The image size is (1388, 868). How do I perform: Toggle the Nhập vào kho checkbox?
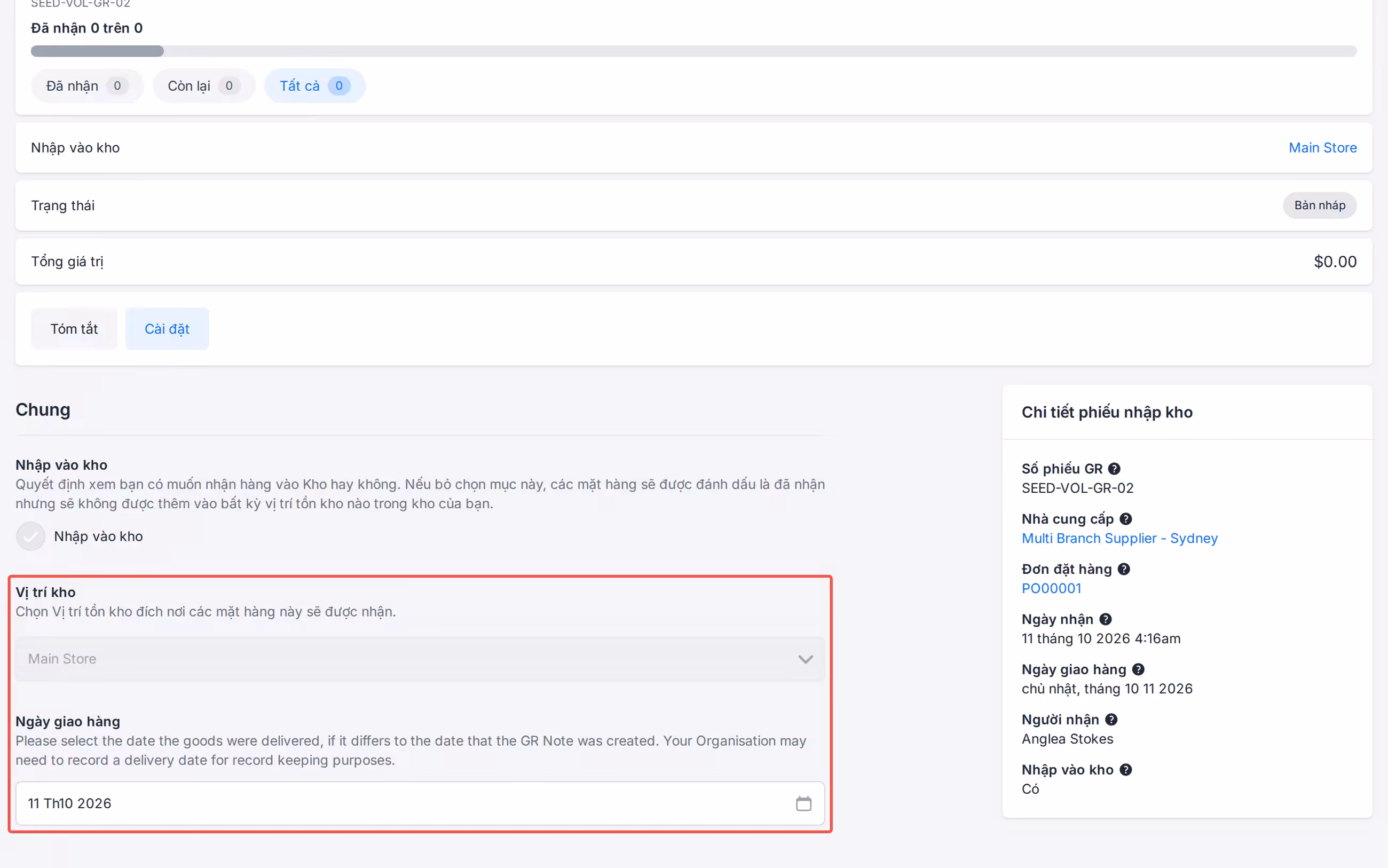(30, 536)
